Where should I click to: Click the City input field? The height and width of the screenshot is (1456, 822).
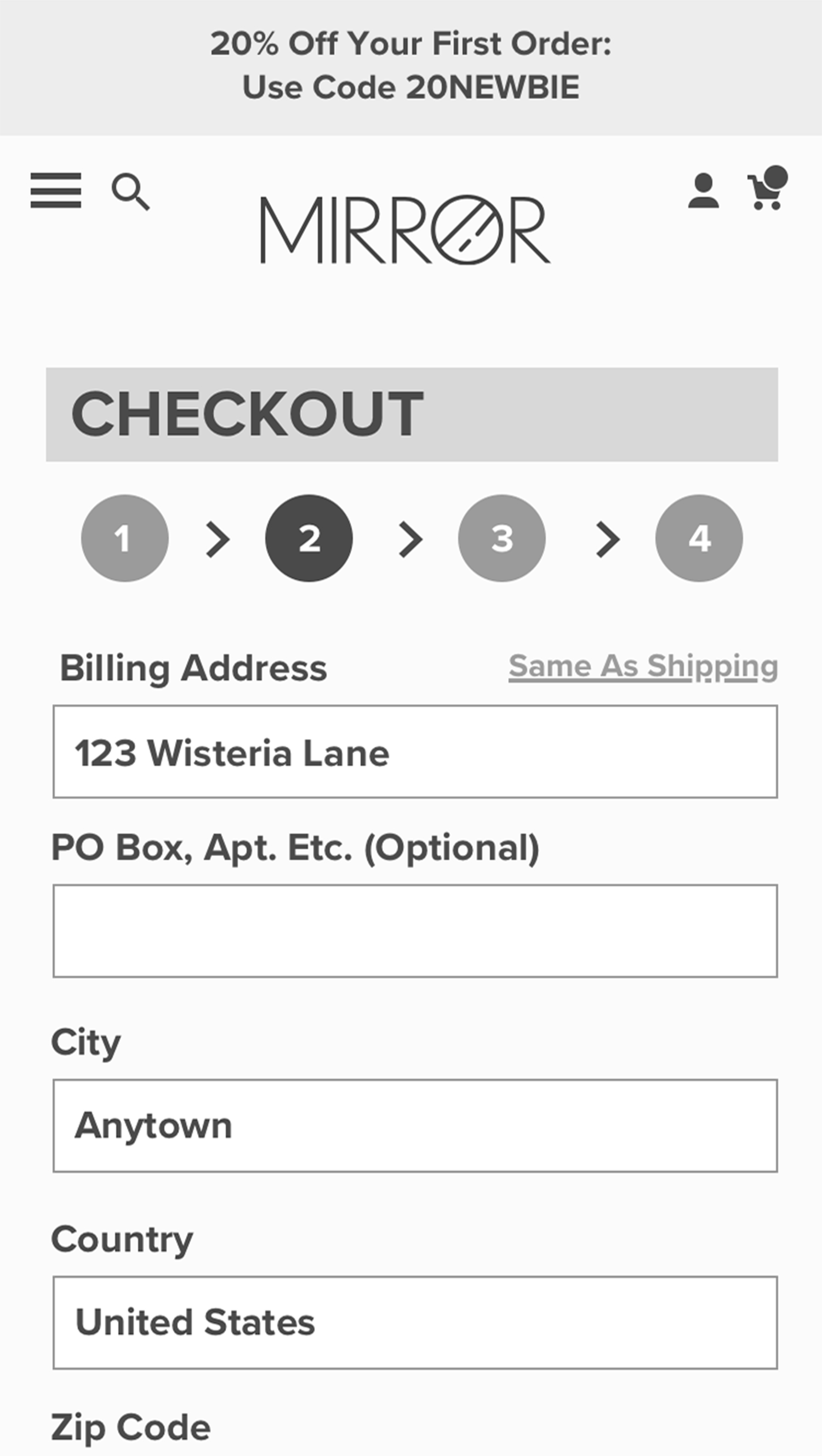(415, 1125)
